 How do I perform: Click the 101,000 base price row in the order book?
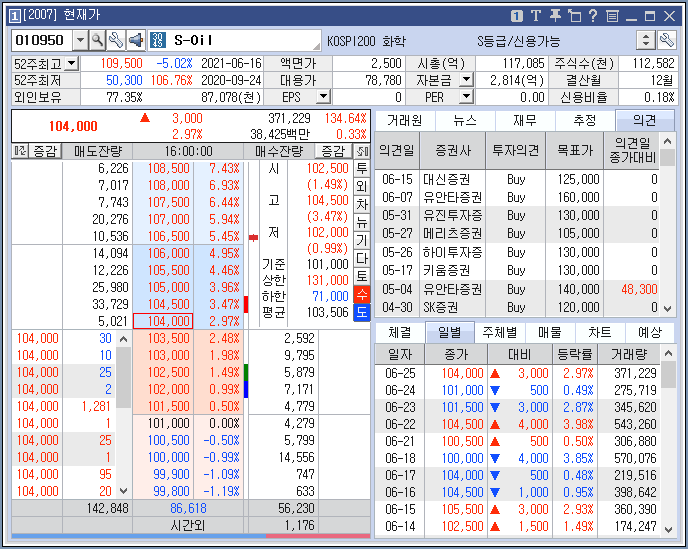click(x=163, y=423)
